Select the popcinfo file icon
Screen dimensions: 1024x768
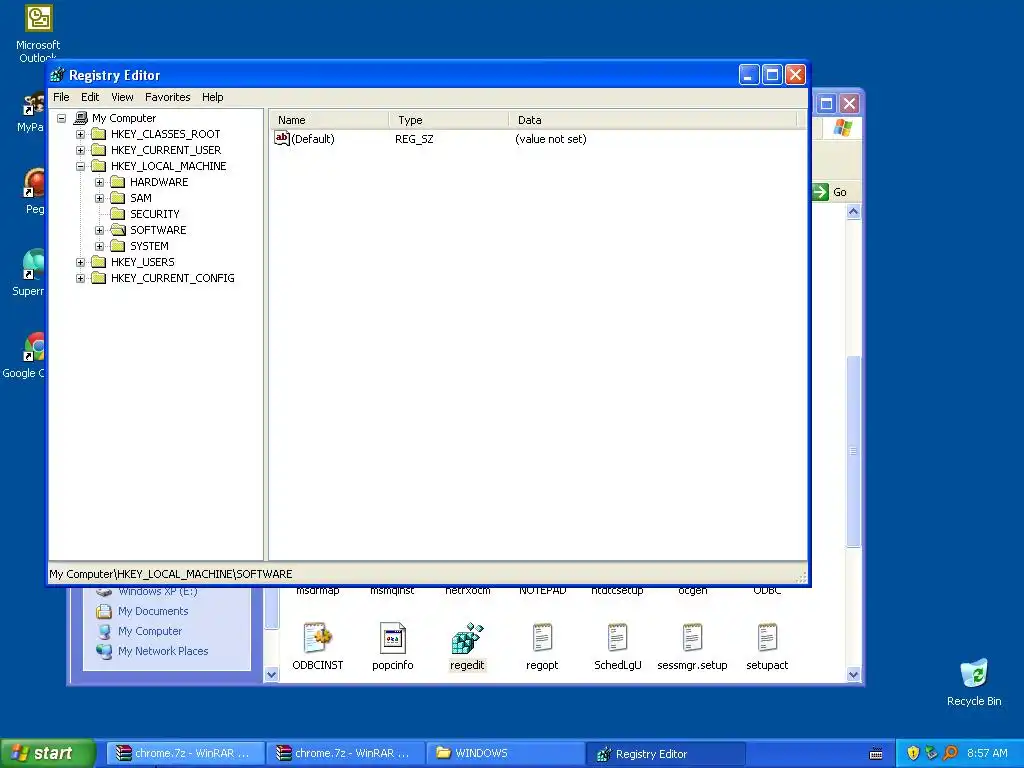(392, 638)
